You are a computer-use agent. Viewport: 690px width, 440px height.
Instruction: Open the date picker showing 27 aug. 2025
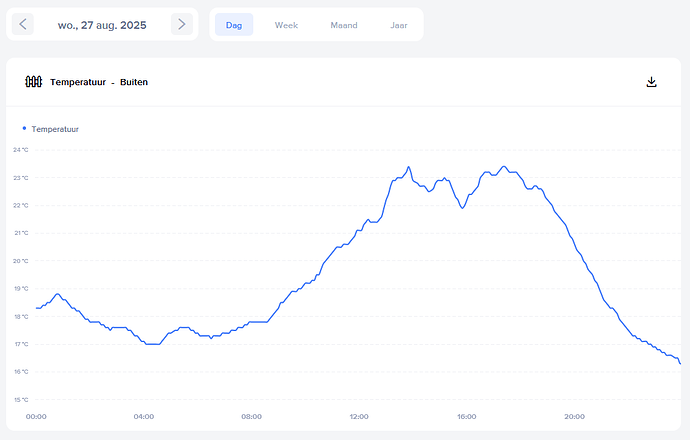pyautogui.click(x=103, y=24)
